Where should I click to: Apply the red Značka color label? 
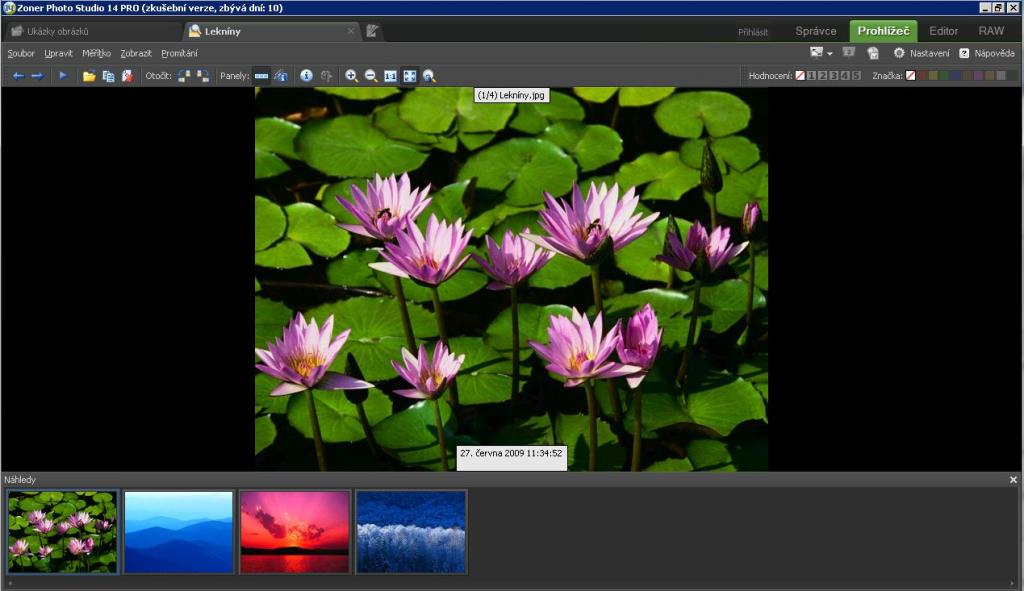pyautogui.click(x=923, y=76)
